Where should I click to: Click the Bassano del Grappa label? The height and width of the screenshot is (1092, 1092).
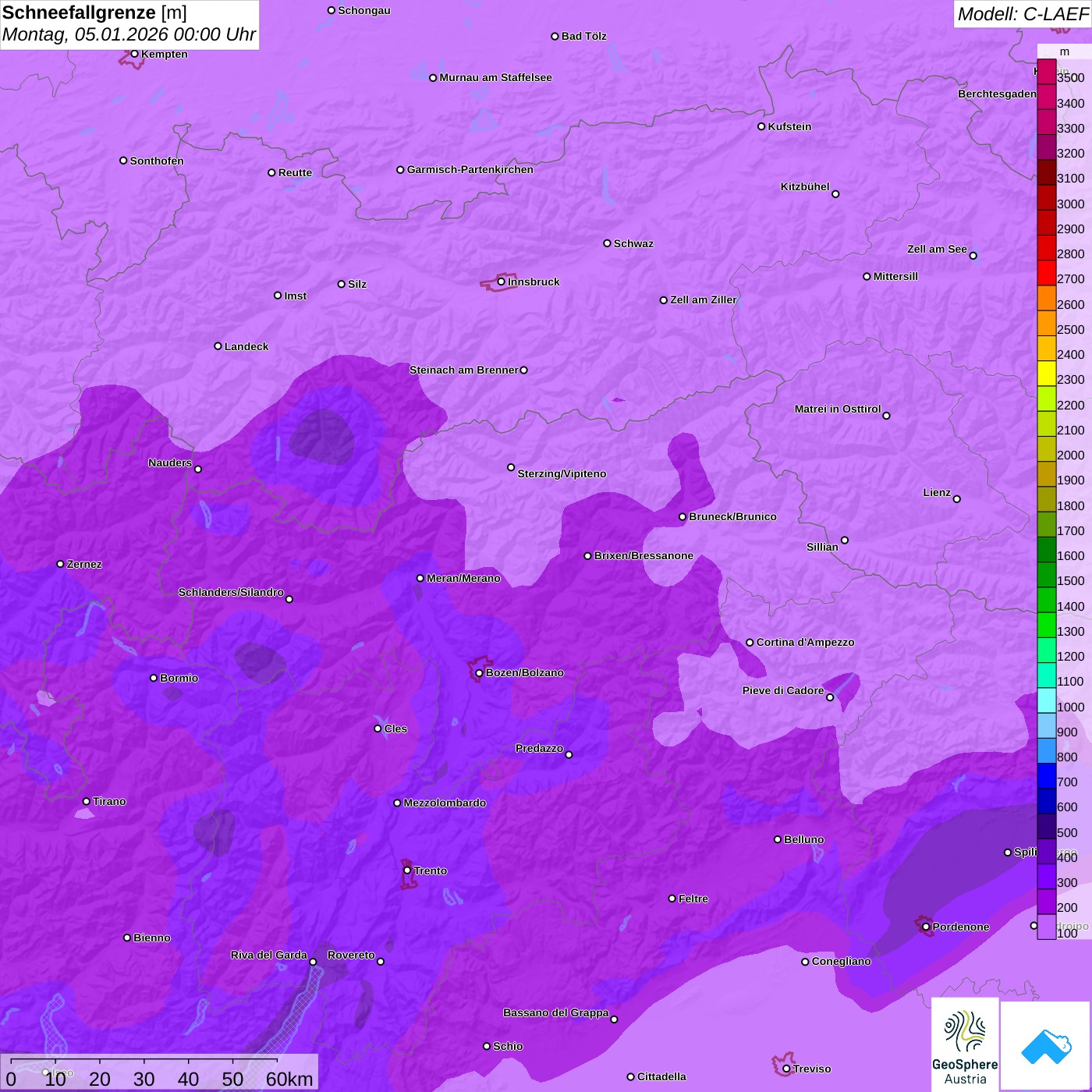pos(555,1012)
